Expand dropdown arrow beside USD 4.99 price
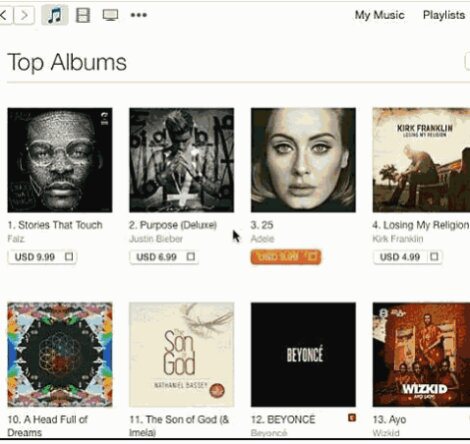 434,257
